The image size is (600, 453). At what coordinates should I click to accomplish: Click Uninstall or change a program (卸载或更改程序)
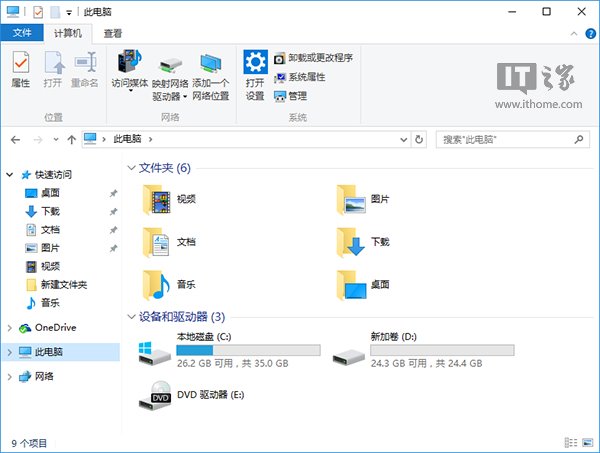click(312, 58)
